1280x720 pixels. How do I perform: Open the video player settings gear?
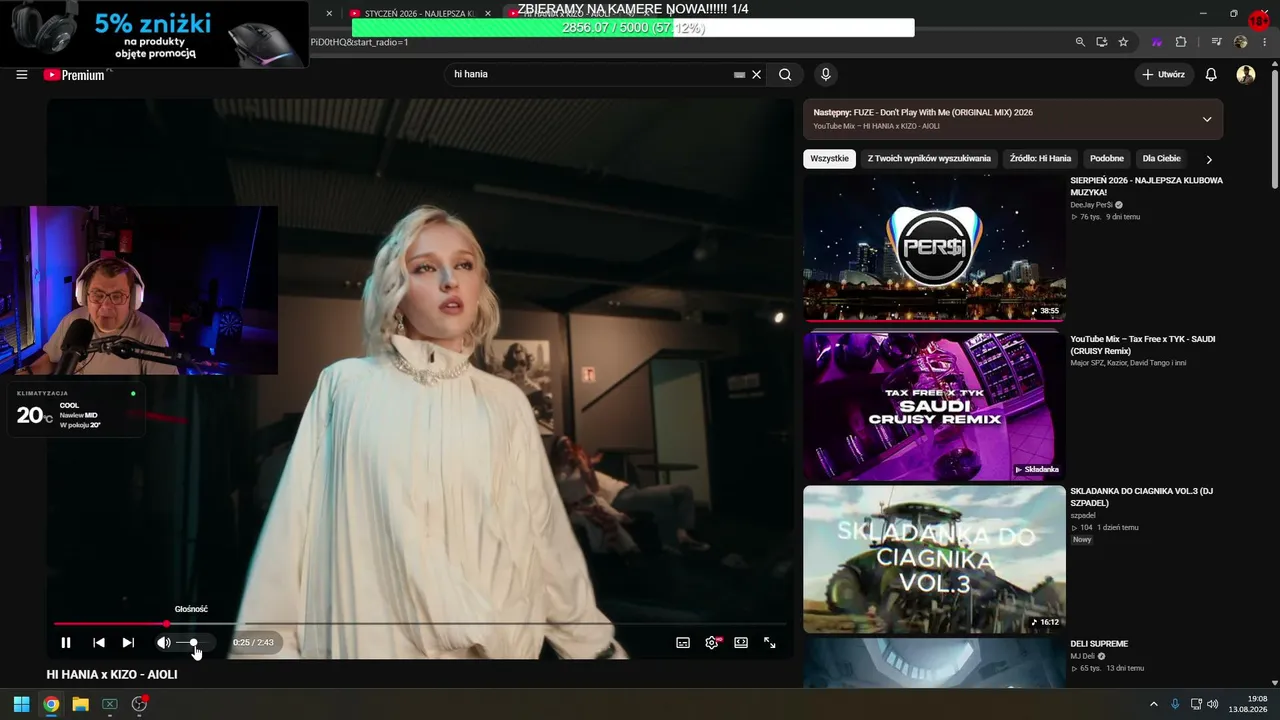(712, 643)
